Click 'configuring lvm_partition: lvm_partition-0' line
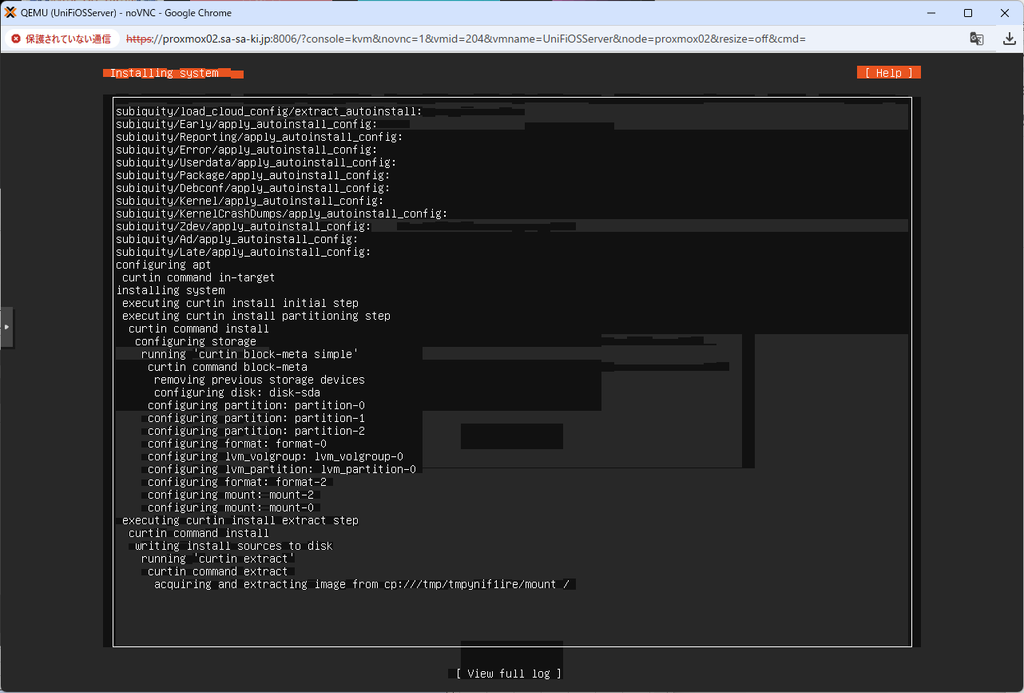This screenshot has width=1024, height=693. click(x=281, y=469)
